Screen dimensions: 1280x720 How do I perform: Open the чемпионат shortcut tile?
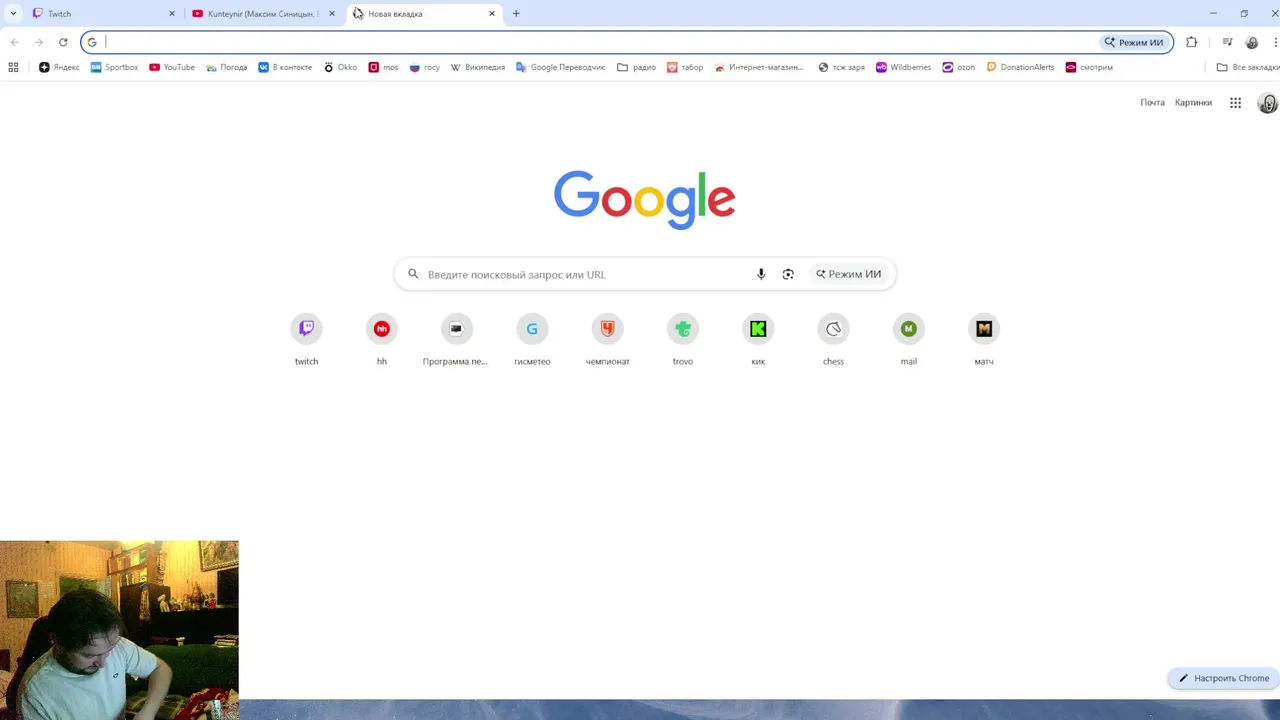tap(607, 339)
